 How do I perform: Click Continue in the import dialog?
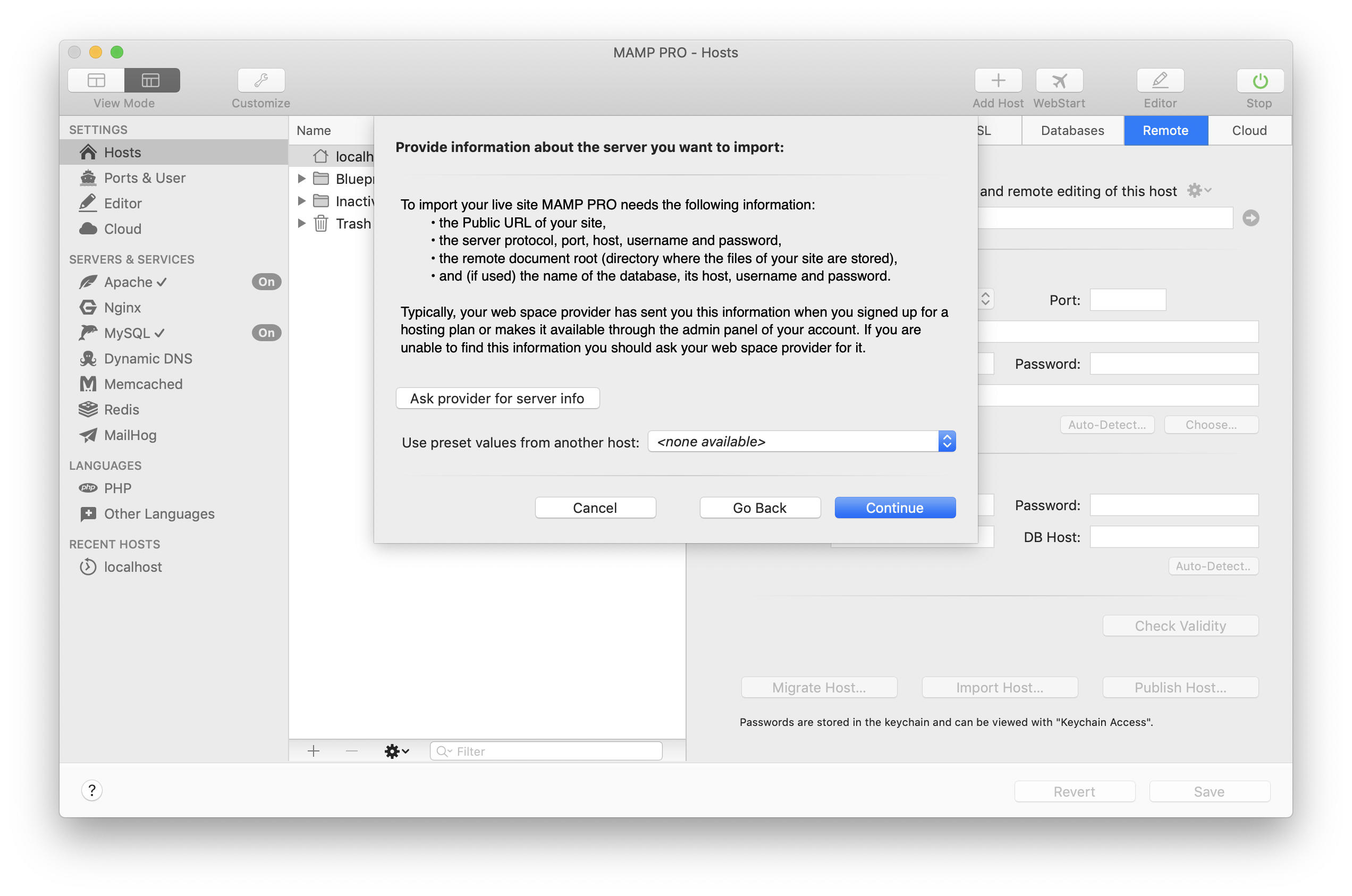click(894, 508)
